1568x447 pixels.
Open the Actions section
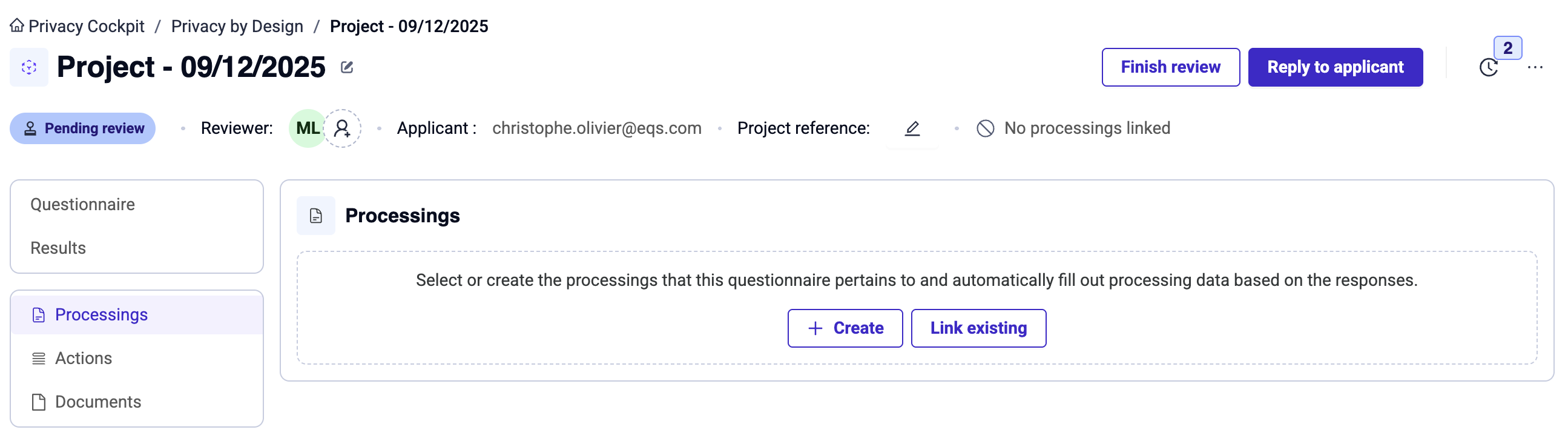click(x=84, y=359)
